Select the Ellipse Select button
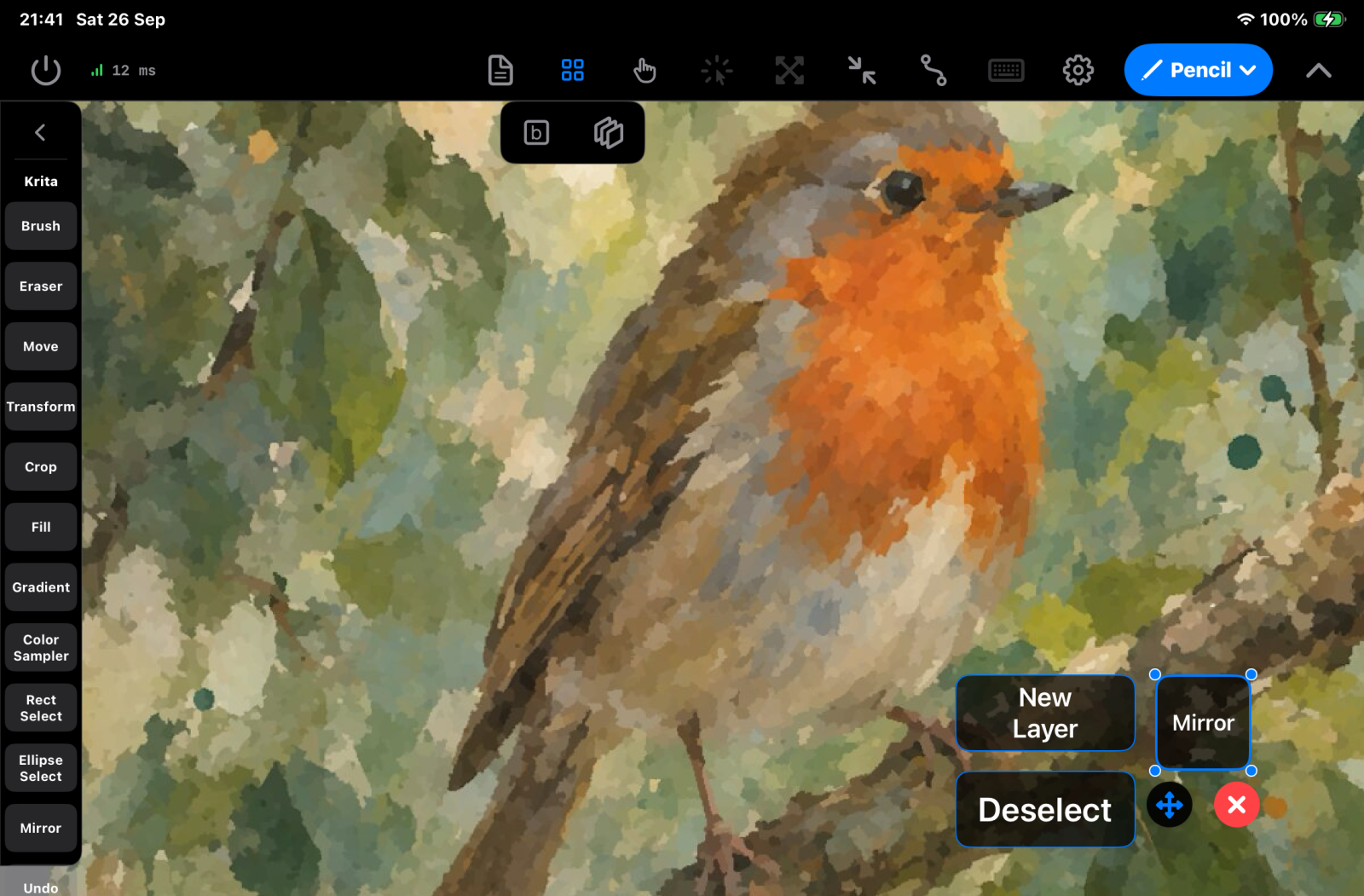The height and width of the screenshot is (896, 1364). coord(41,768)
